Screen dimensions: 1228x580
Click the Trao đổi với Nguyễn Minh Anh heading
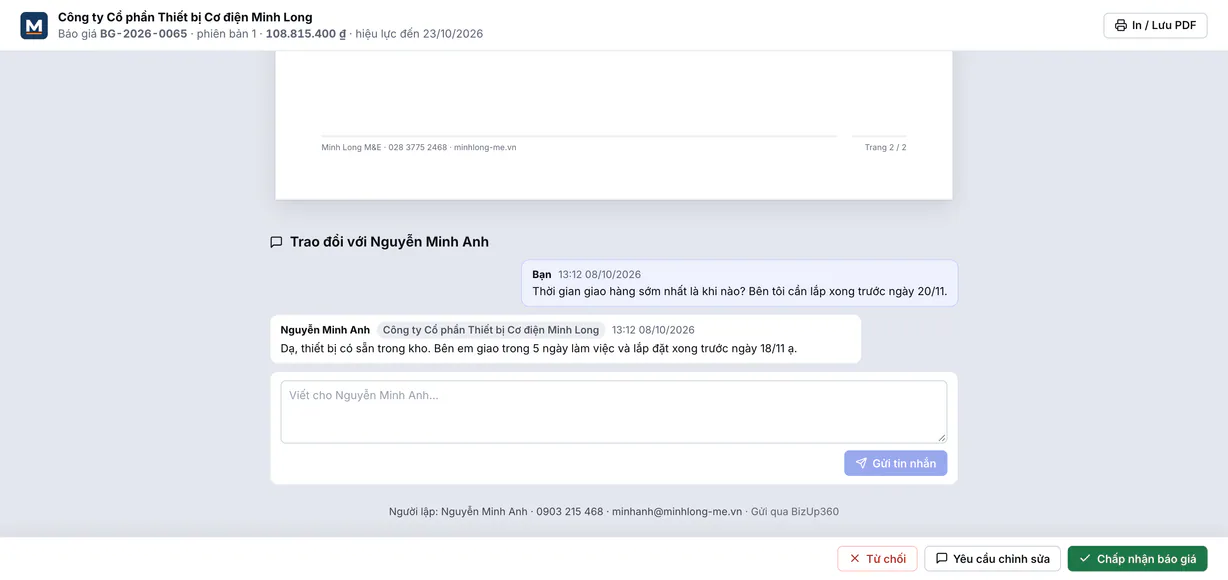(389, 242)
